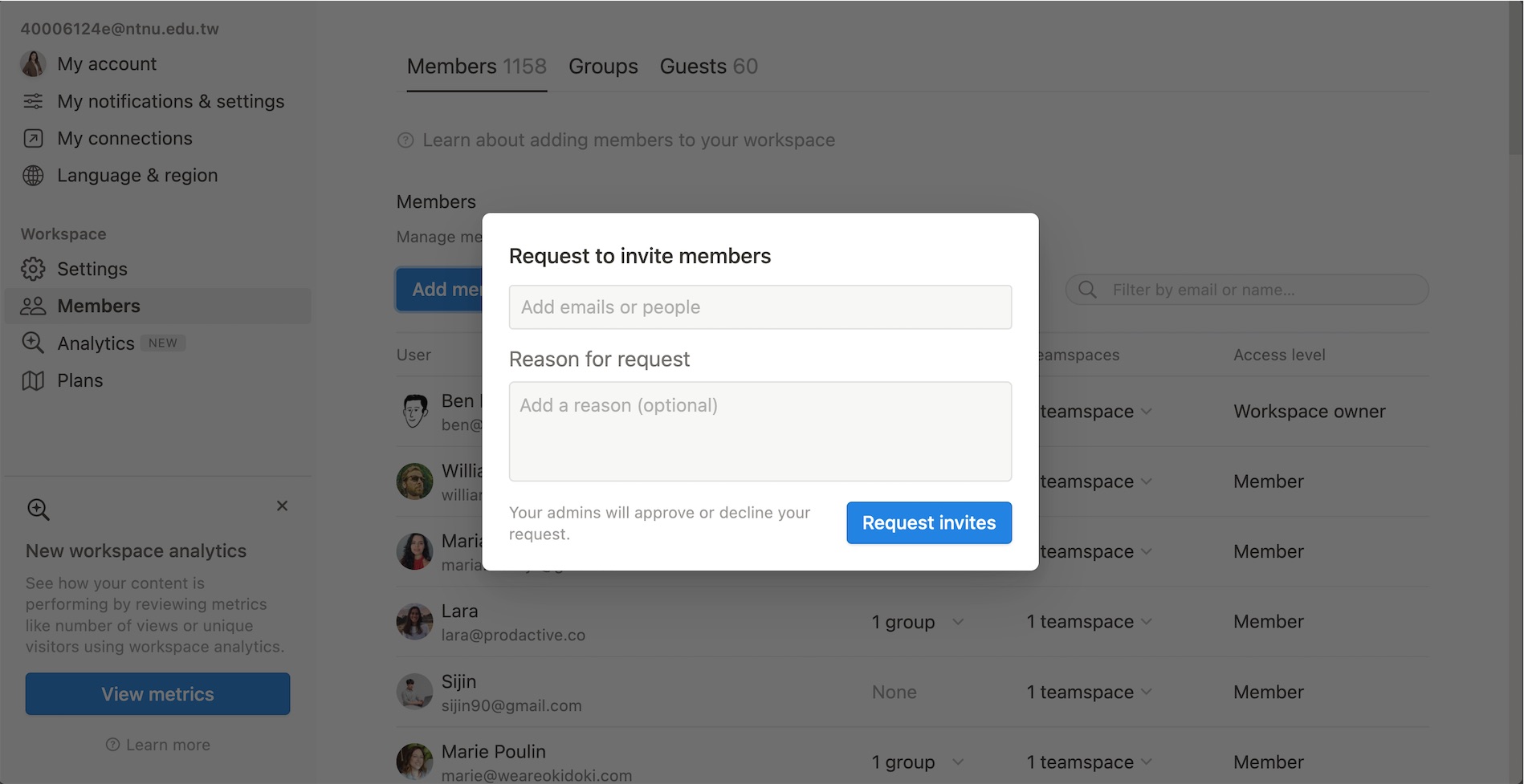Click the View metrics button
The image size is (1524, 784).
coord(157,694)
